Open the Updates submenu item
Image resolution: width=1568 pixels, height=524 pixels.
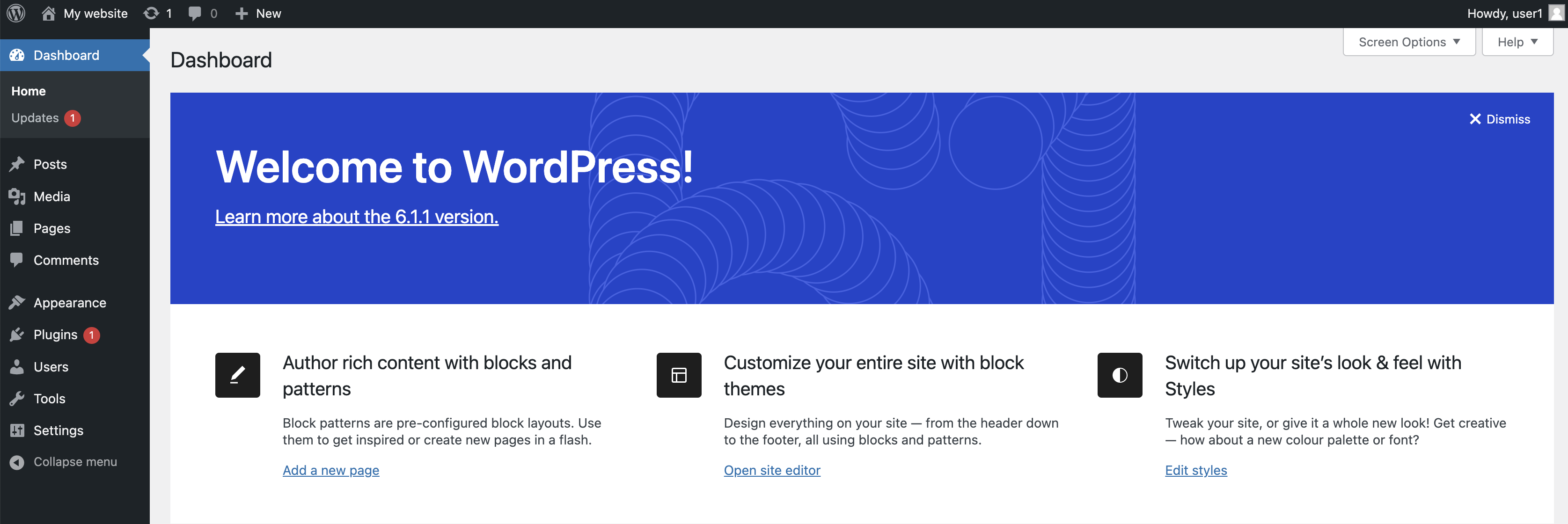click(x=35, y=118)
